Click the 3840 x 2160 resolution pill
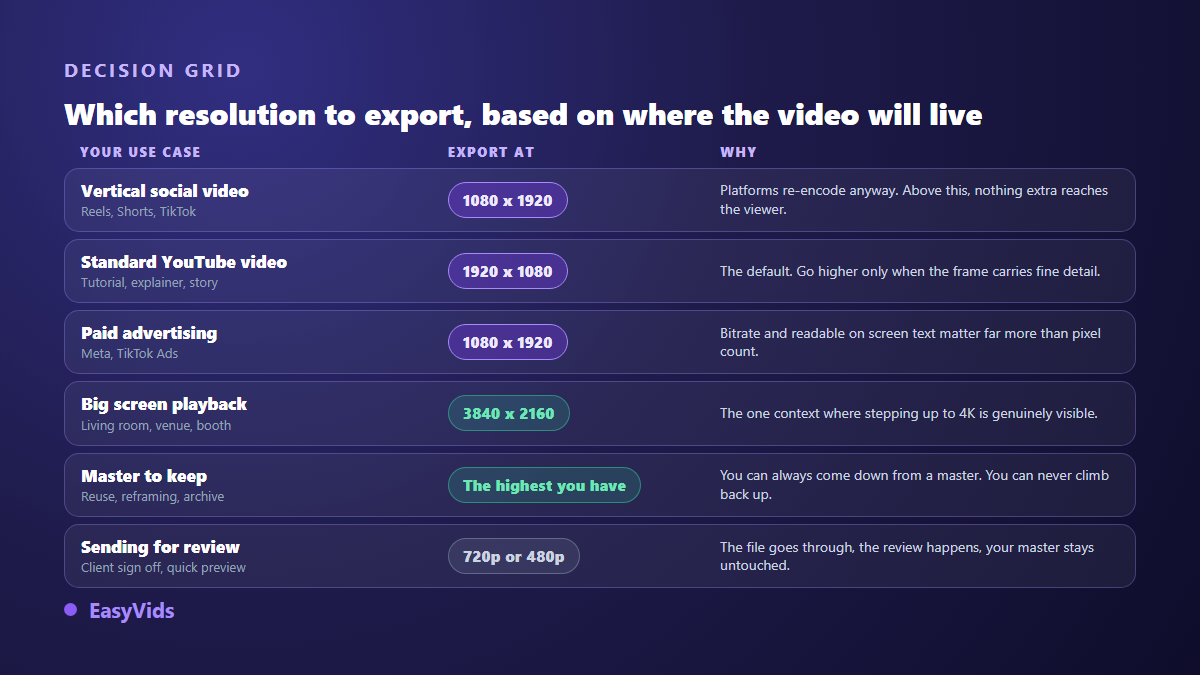The height and width of the screenshot is (675, 1200). click(x=509, y=413)
